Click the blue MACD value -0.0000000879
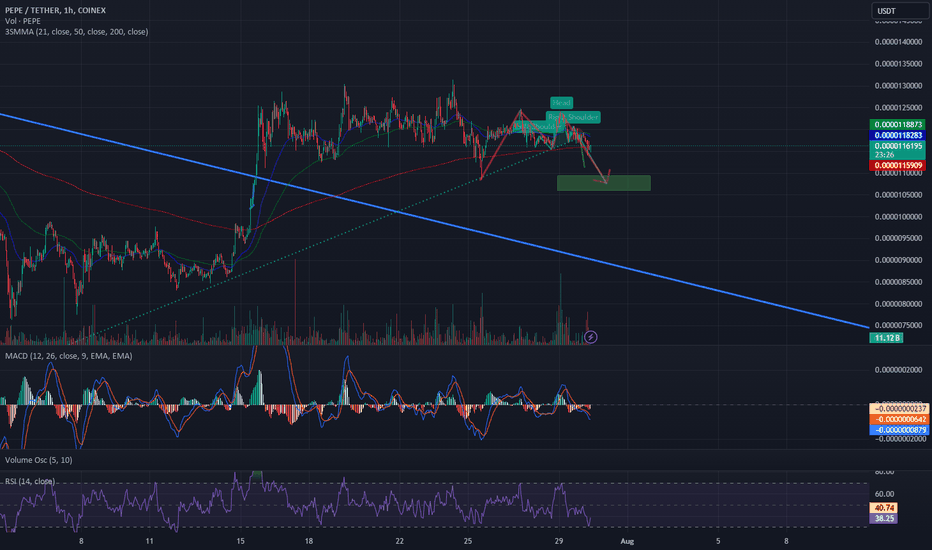Screen dimensions: 932x550 [x=898, y=430]
